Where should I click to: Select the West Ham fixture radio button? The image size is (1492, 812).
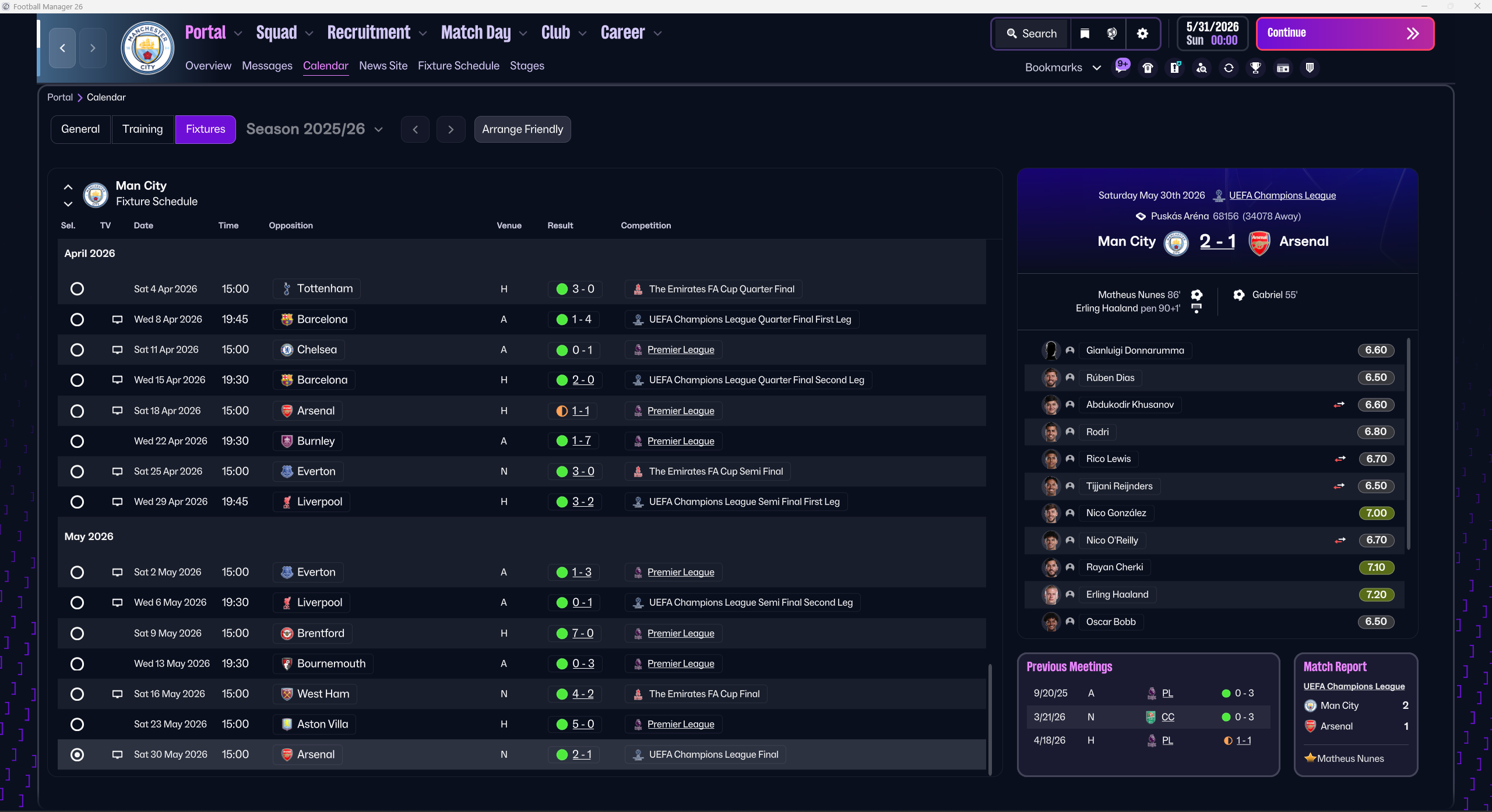77,694
